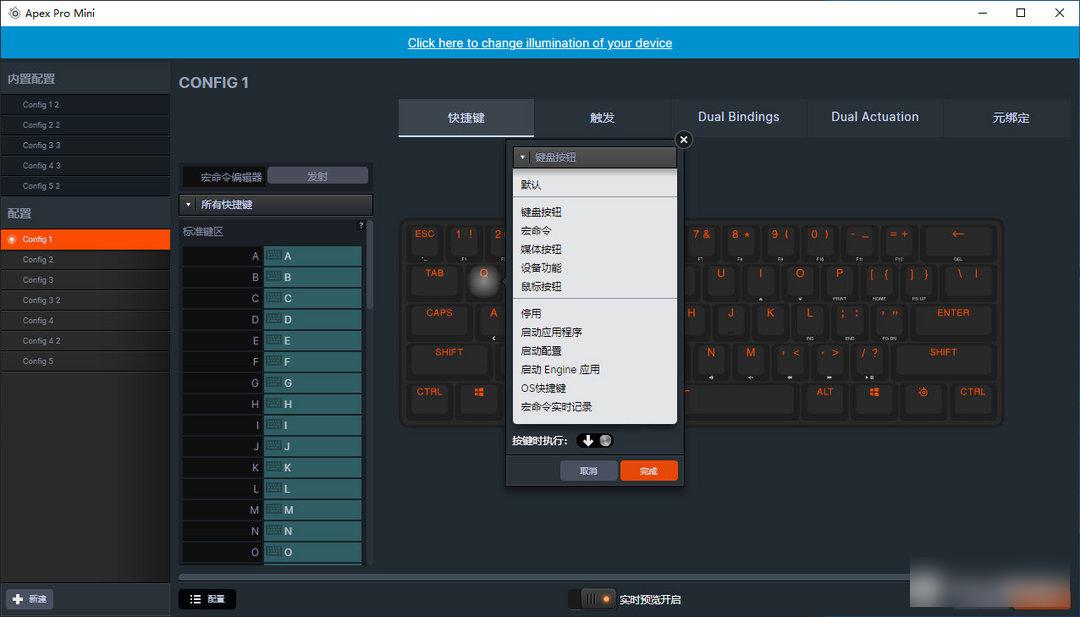The image size is (1080, 617).
Task: Click the keyboard icon in row B
Action: point(273,277)
